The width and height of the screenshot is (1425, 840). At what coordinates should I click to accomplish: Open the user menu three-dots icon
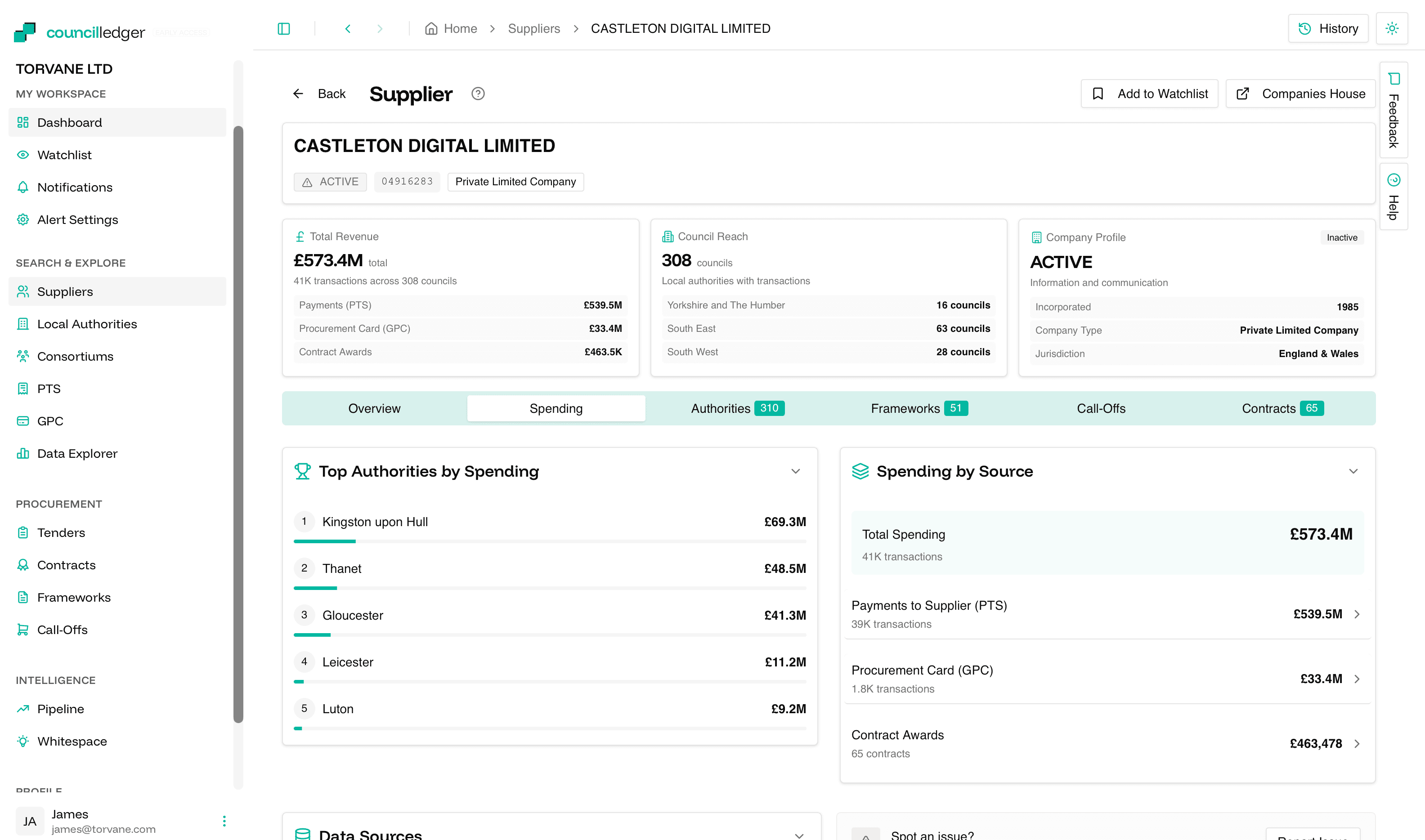tap(224, 821)
